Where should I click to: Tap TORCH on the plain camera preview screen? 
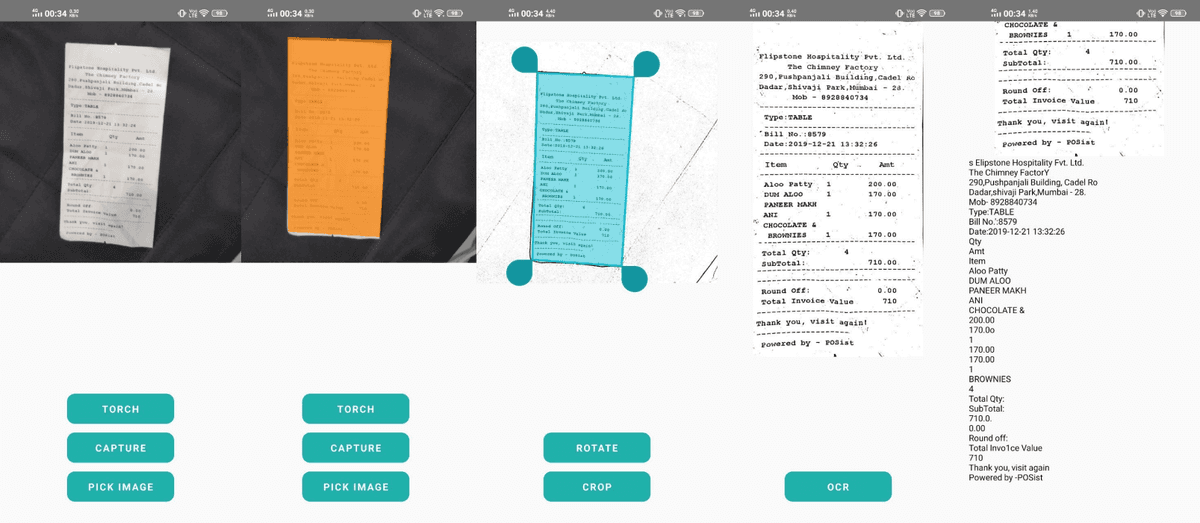[120, 409]
